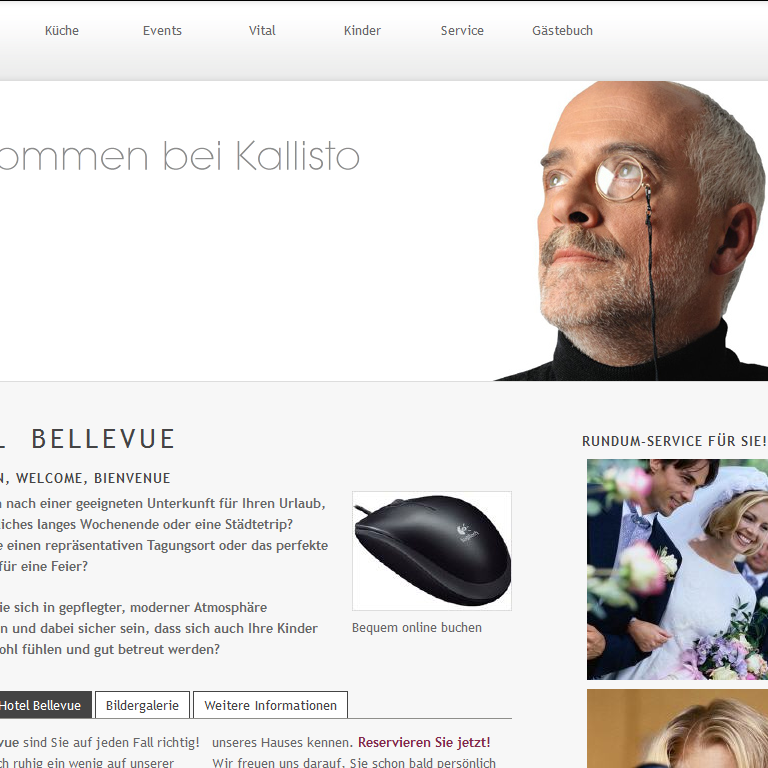Image resolution: width=768 pixels, height=768 pixels.
Task: Click the computer mouse image
Action: click(x=432, y=551)
